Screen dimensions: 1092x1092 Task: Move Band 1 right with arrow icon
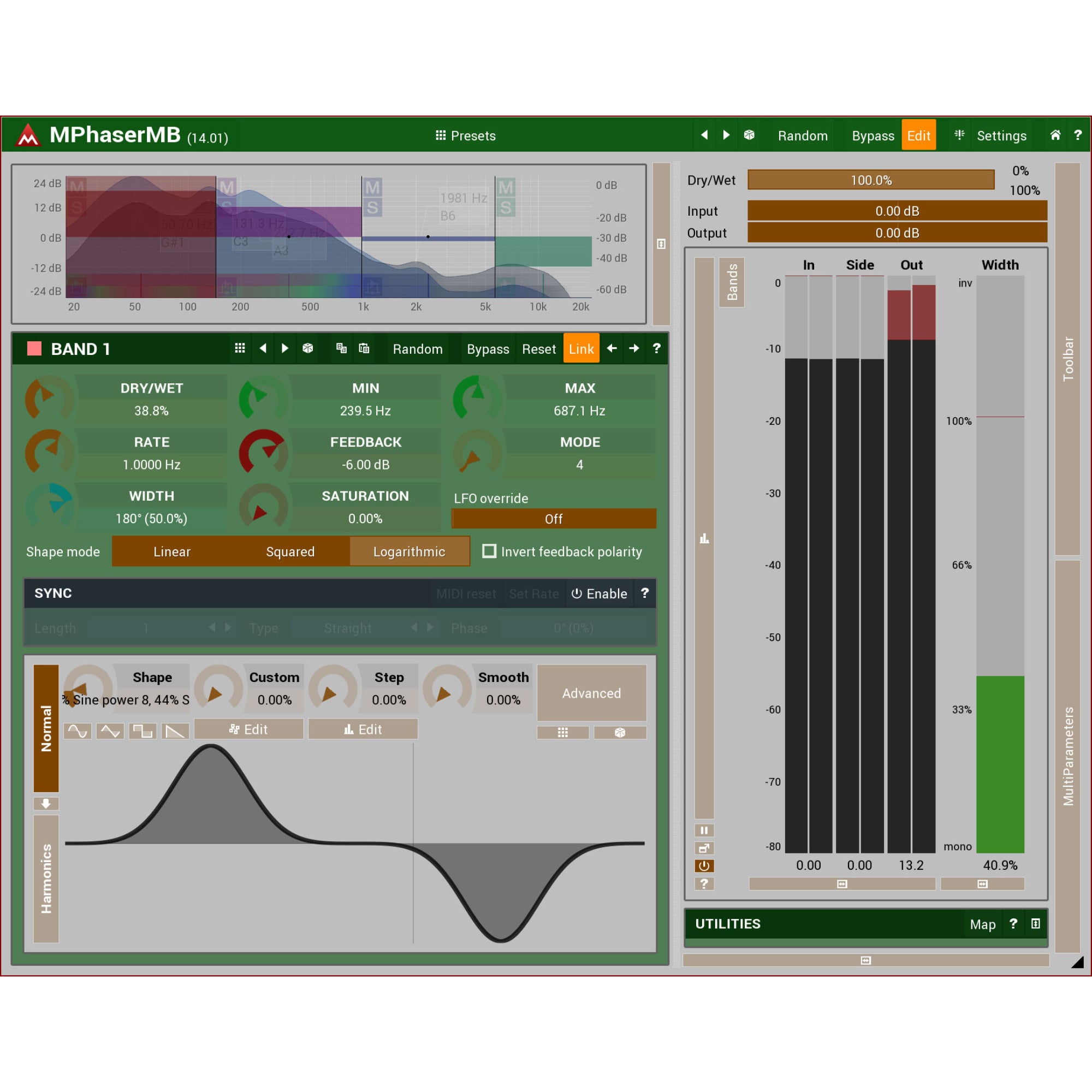(x=634, y=348)
